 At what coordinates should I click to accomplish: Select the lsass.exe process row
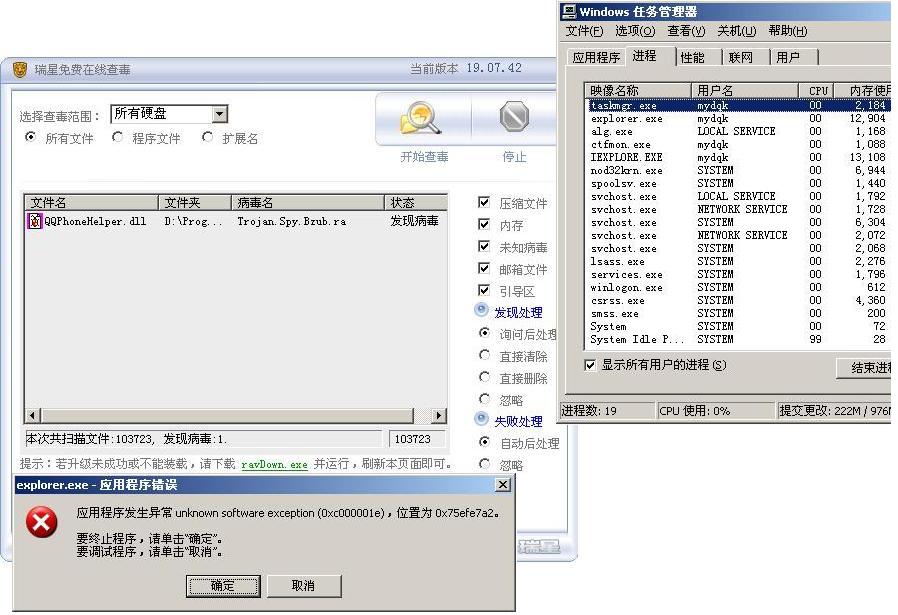[x=739, y=262]
